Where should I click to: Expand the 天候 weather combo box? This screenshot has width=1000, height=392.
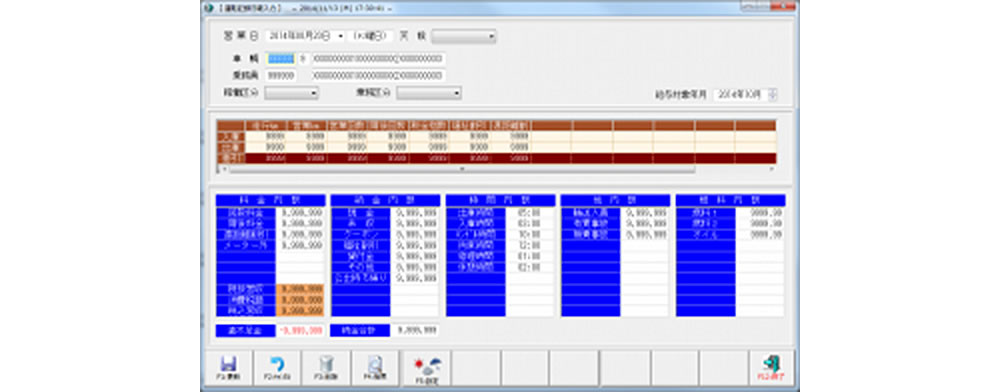point(464,37)
